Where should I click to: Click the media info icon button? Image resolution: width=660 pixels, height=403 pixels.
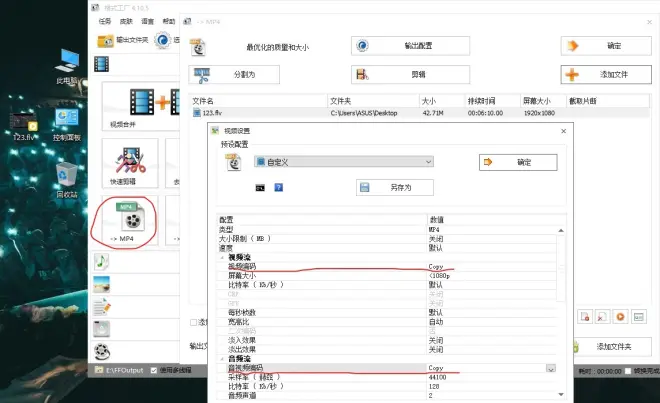pyautogui.click(x=639, y=317)
